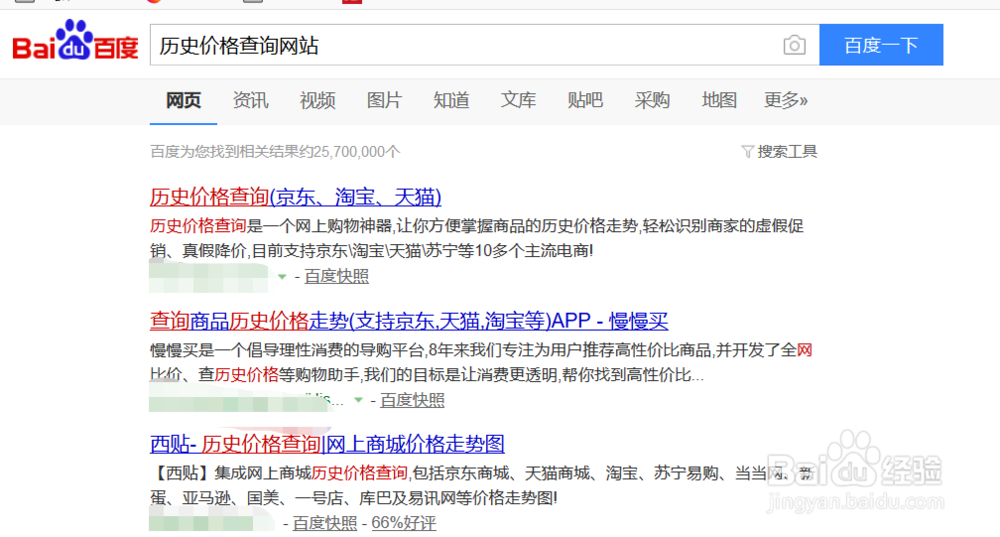Click the 西贴 description mentioning 集成网上商城
The image size is (1000, 537).
point(482,485)
